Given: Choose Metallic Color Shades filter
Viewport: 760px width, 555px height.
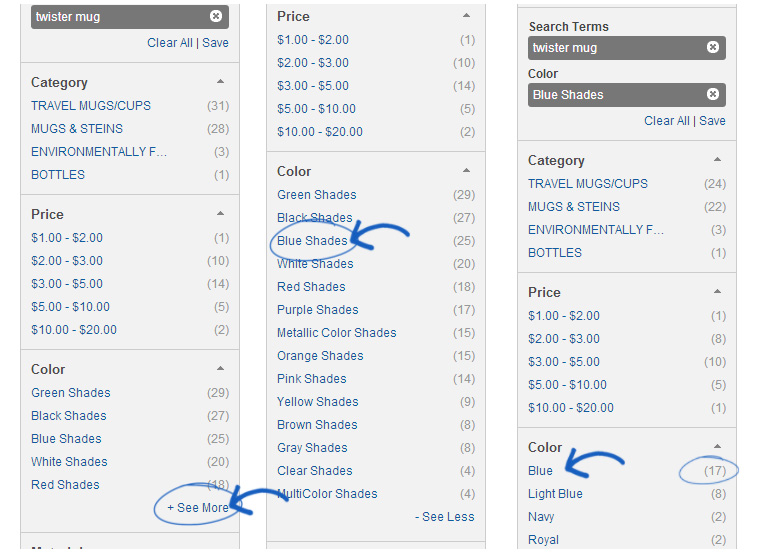Looking at the screenshot, I should tap(336, 333).
